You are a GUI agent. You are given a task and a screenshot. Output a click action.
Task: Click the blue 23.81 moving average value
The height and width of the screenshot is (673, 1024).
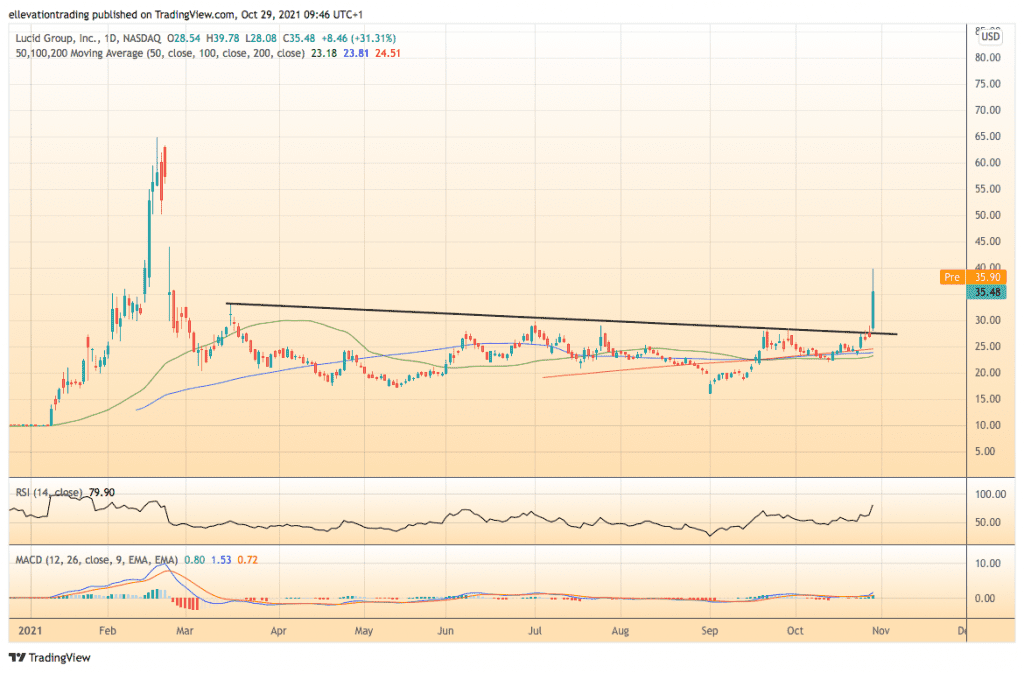356,54
